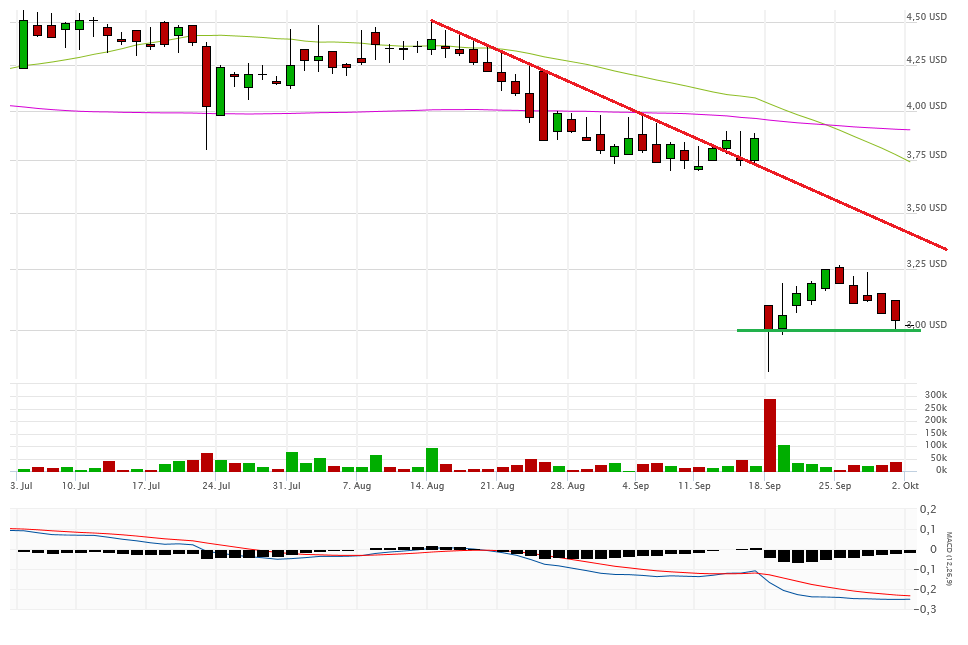The width and height of the screenshot is (968, 645).
Task: Click the 3. Jul date label
Action: point(22,486)
